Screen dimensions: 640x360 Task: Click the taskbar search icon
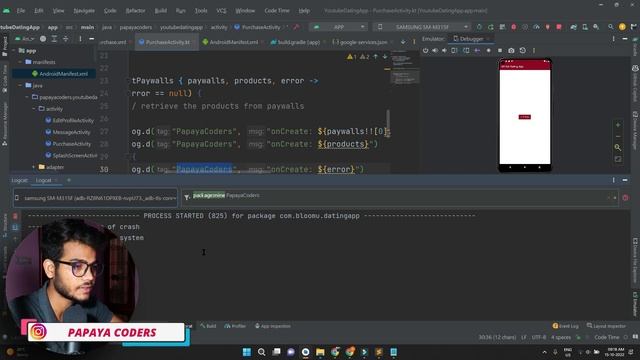click(x=261, y=352)
